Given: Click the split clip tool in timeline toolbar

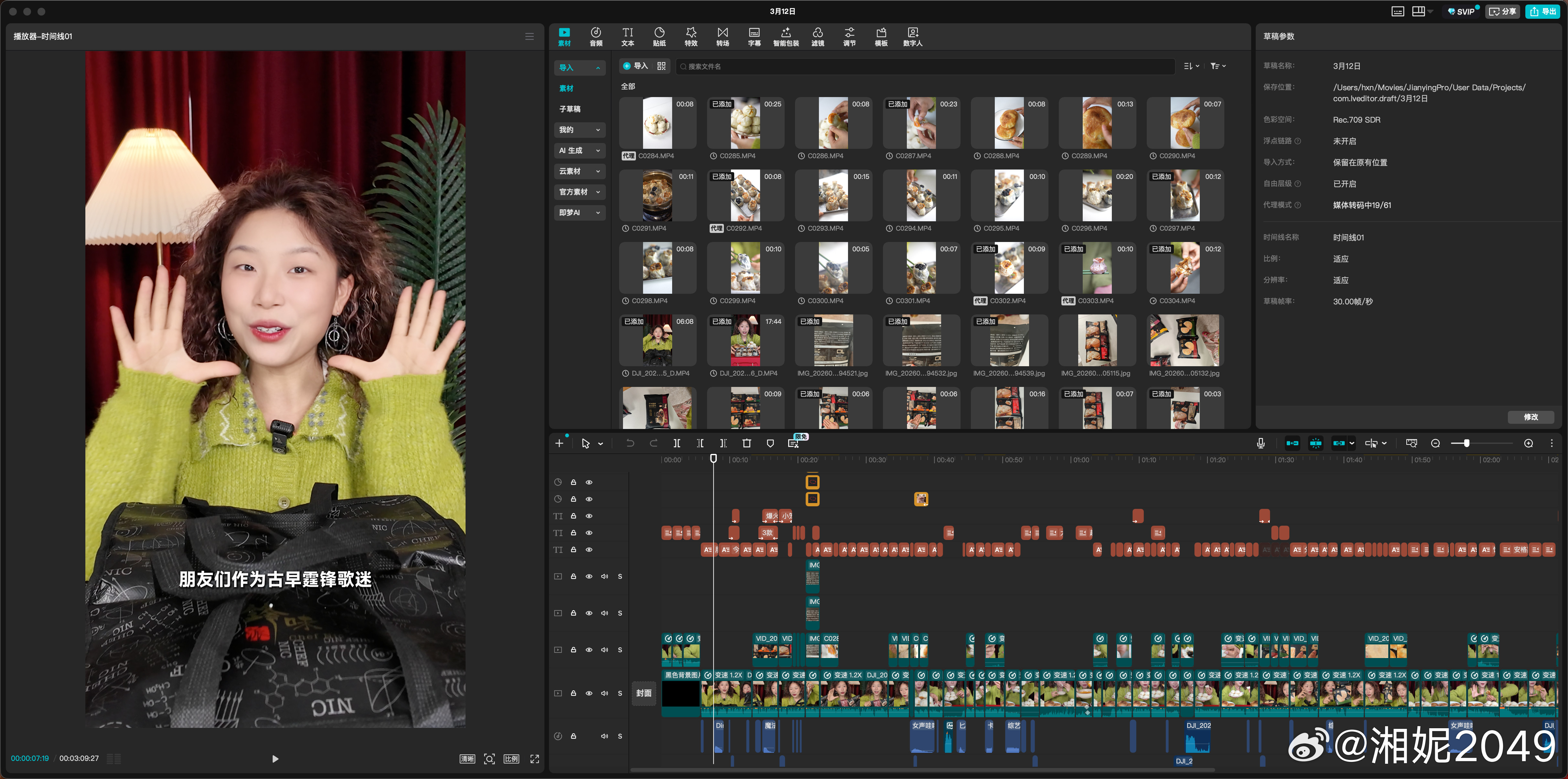Looking at the screenshot, I should pos(676,444).
